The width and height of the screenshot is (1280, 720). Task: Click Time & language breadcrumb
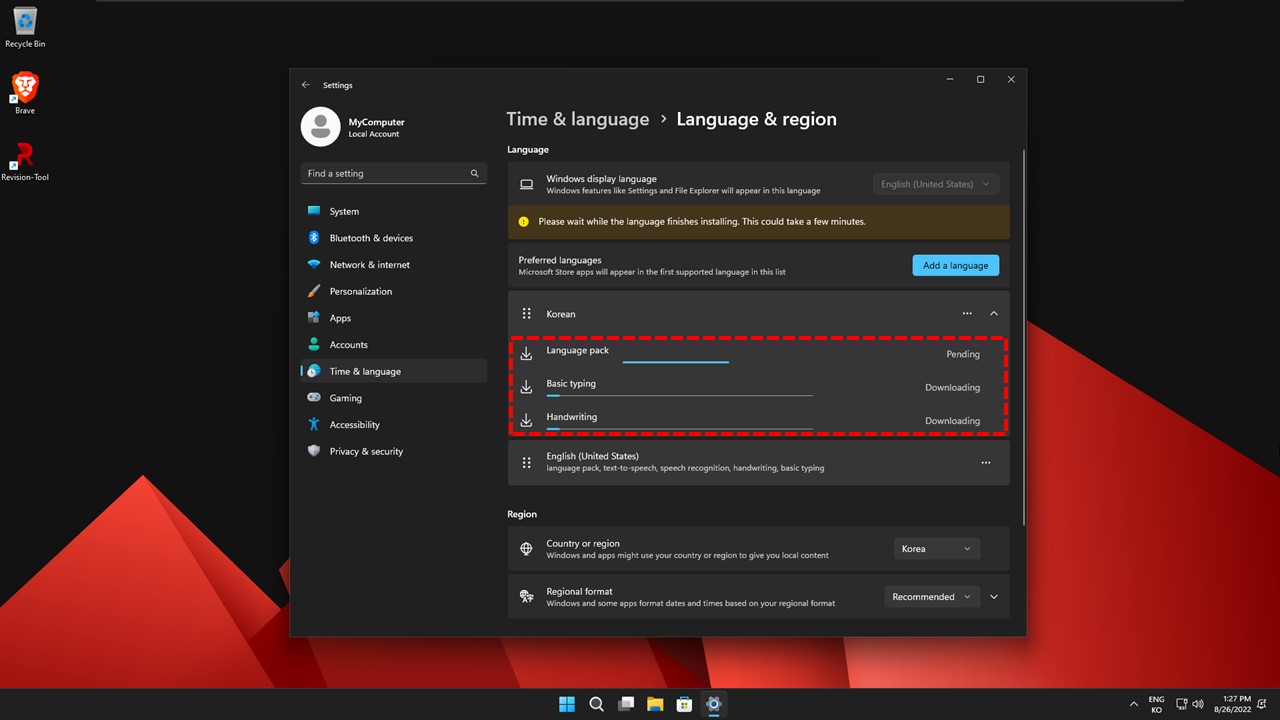(x=578, y=119)
